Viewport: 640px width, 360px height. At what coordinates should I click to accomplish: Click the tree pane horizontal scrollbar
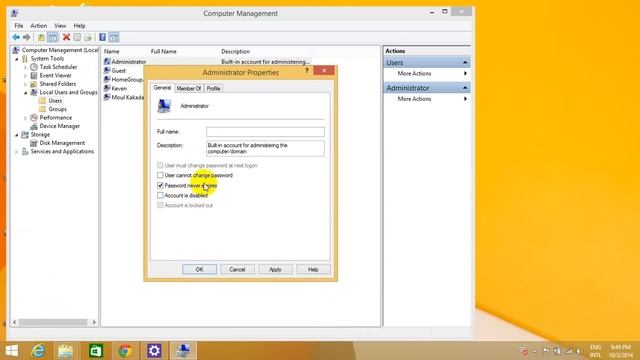53,322
